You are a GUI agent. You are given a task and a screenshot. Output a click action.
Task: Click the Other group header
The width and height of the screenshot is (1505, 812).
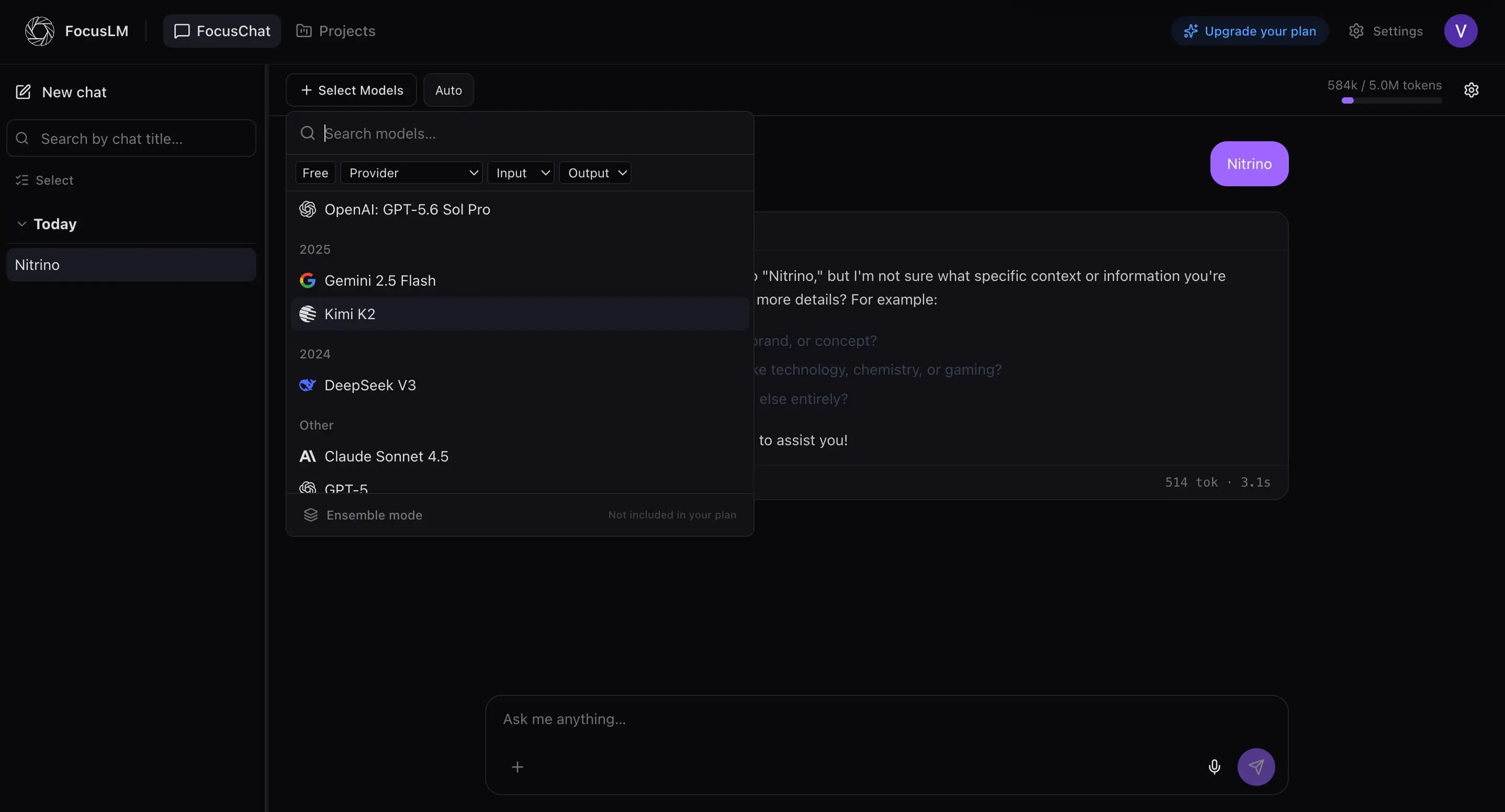tap(316, 425)
